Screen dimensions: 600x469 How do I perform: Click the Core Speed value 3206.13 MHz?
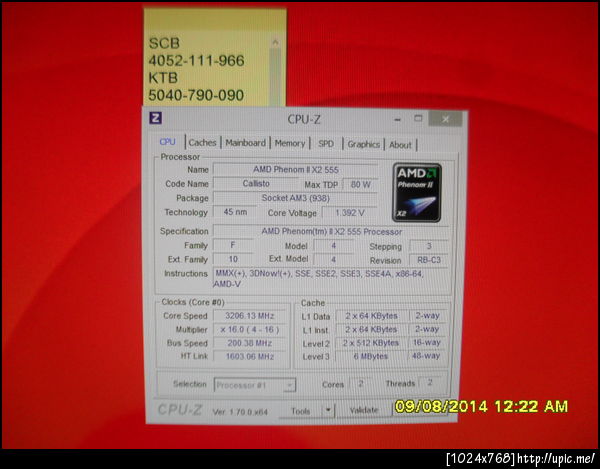pos(249,316)
